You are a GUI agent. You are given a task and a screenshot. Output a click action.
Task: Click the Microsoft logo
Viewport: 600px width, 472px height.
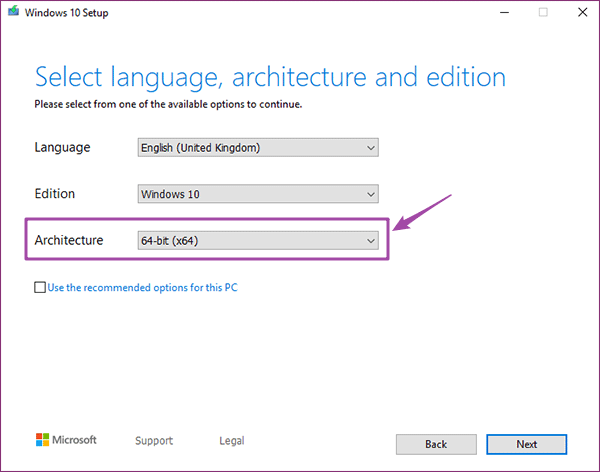point(66,440)
